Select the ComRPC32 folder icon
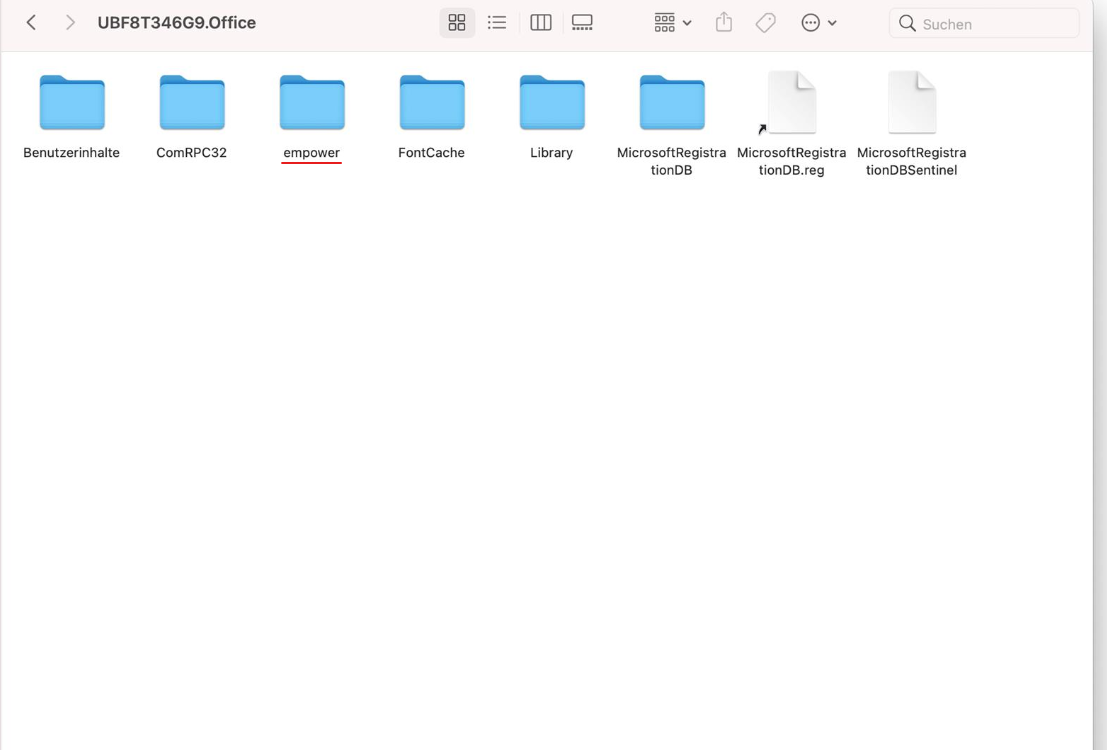1107x750 pixels. tap(192, 102)
